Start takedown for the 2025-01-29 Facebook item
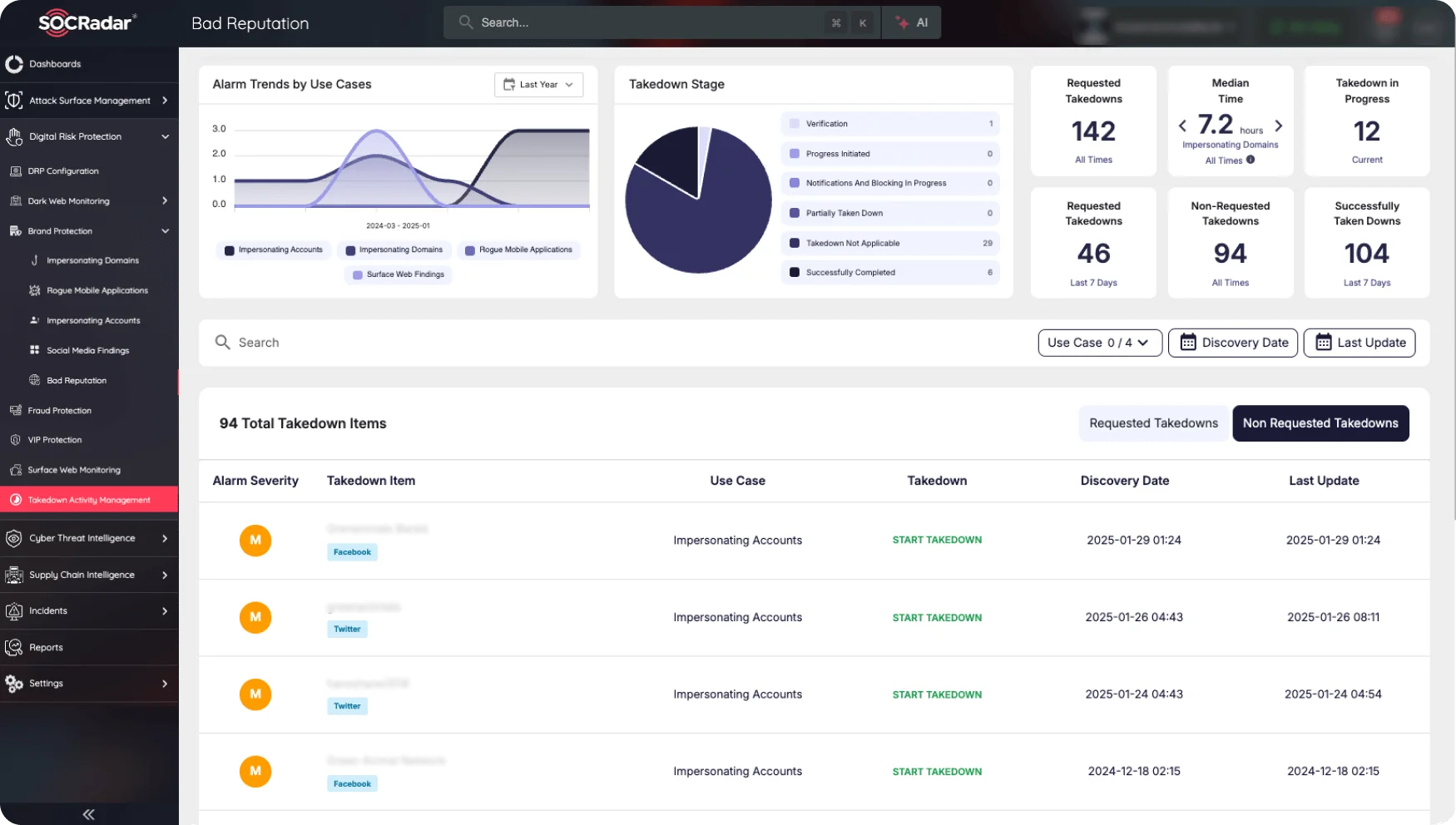The height and width of the screenshot is (825, 1456). click(937, 541)
